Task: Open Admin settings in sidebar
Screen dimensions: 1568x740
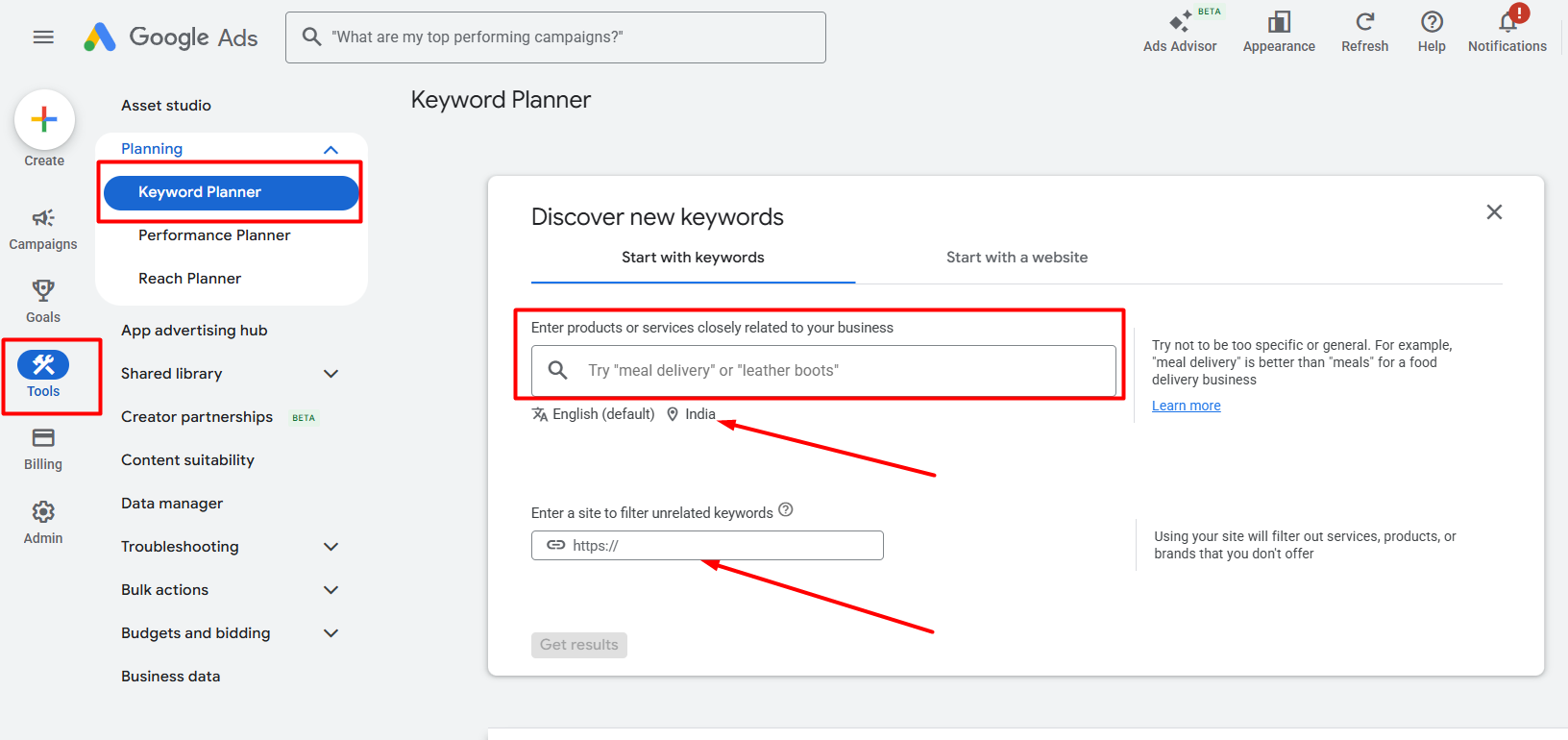Action: (43, 523)
